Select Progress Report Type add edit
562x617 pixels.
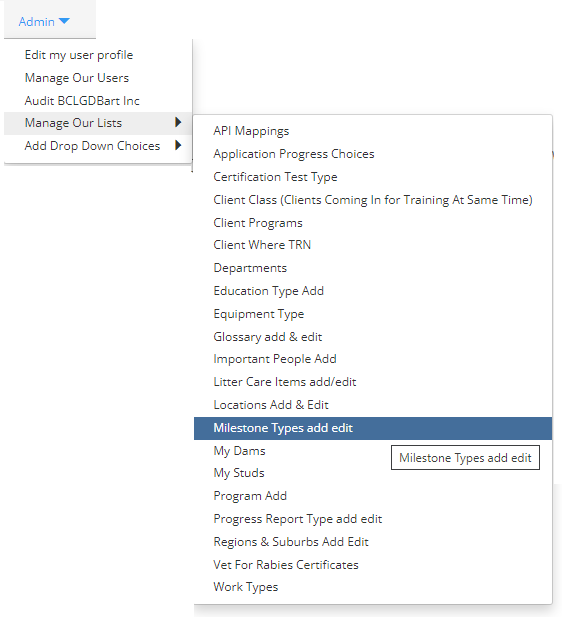[298, 519]
